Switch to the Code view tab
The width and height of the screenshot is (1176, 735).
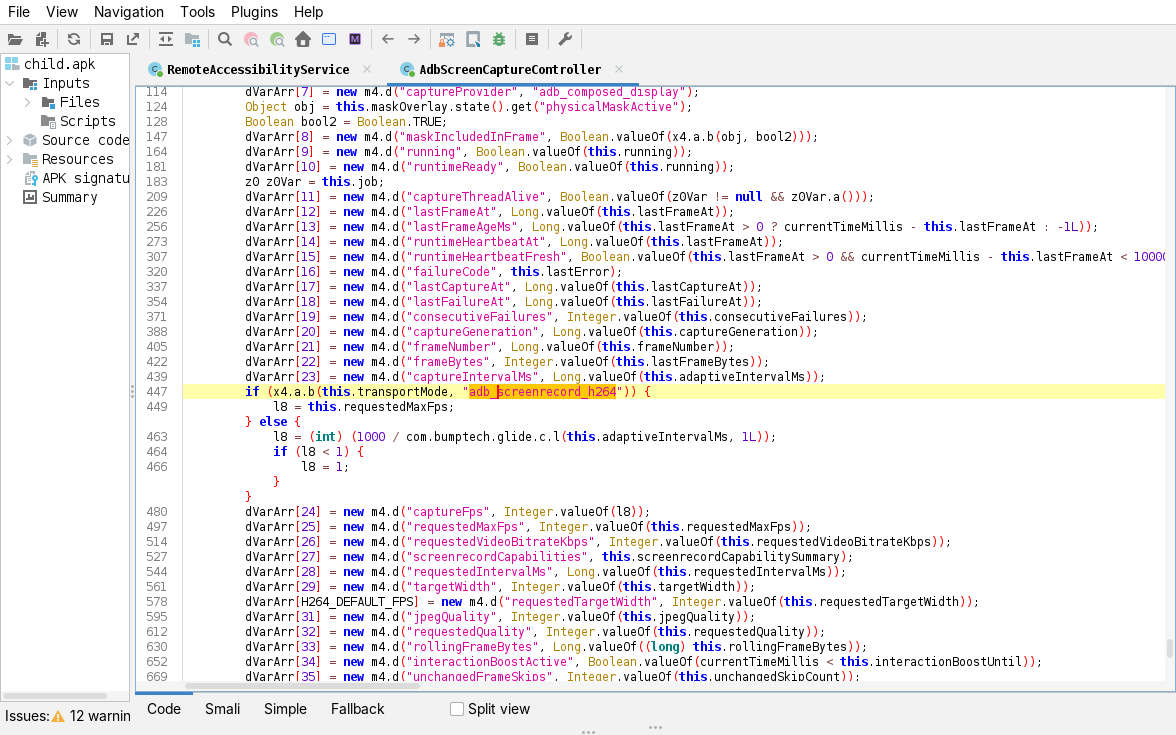point(164,709)
